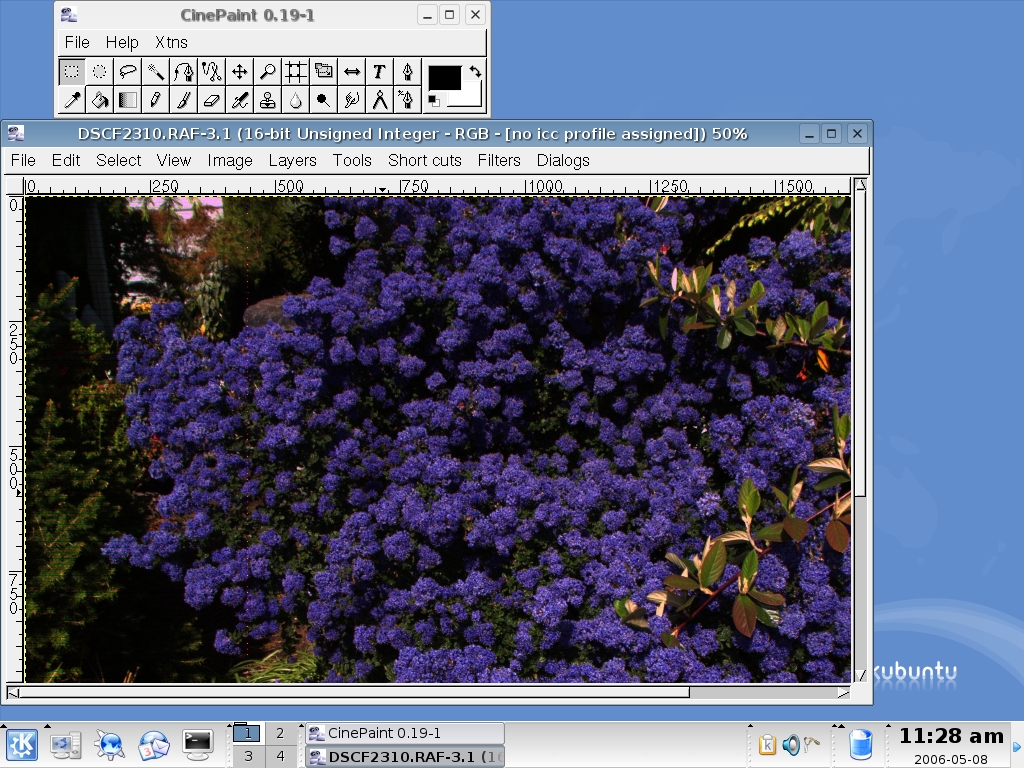This screenshot has width=1024, height=768.
Task: Select the Crop tool
Action: [x=295, y=71]
